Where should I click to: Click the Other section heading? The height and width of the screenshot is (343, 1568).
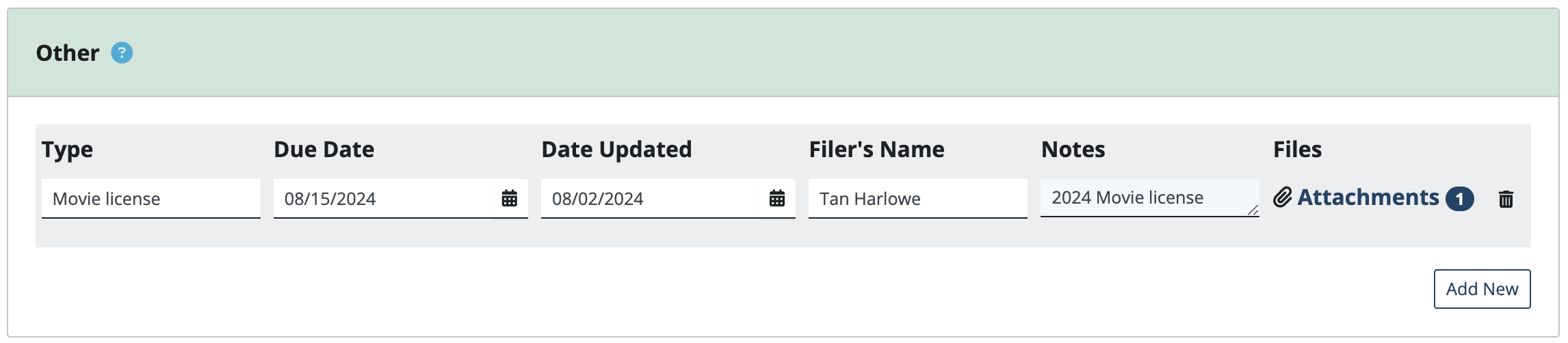point(68,53)
